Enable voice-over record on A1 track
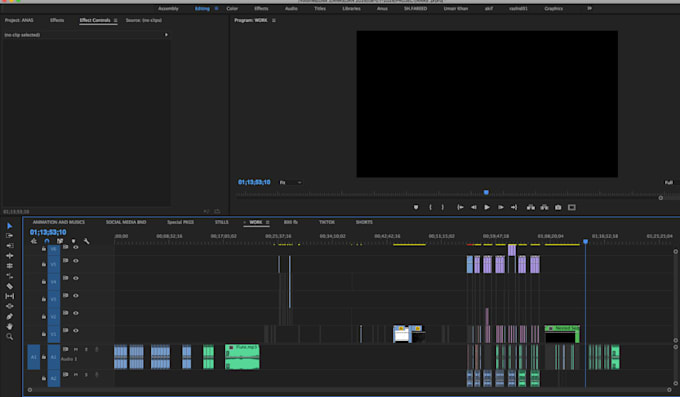680x397 pixels. 96,349
